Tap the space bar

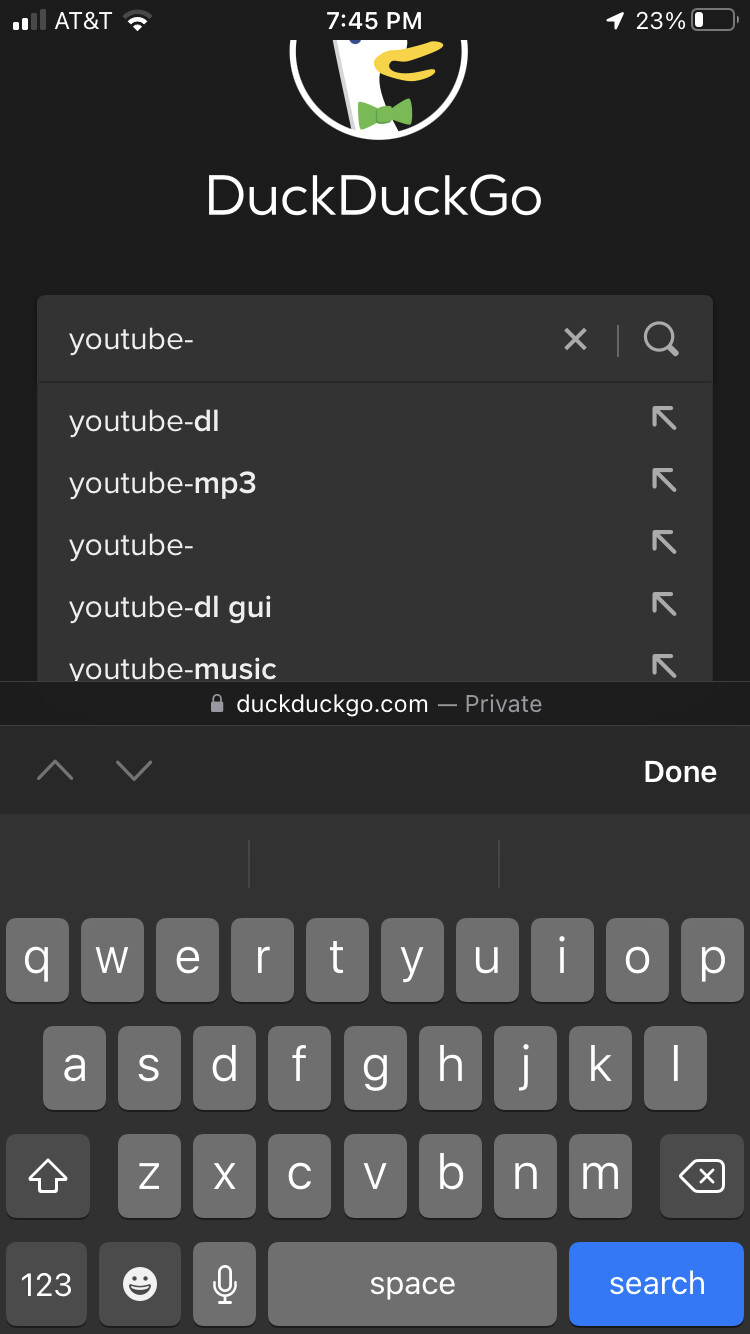pyautogui.click(x=412, y=1284)
